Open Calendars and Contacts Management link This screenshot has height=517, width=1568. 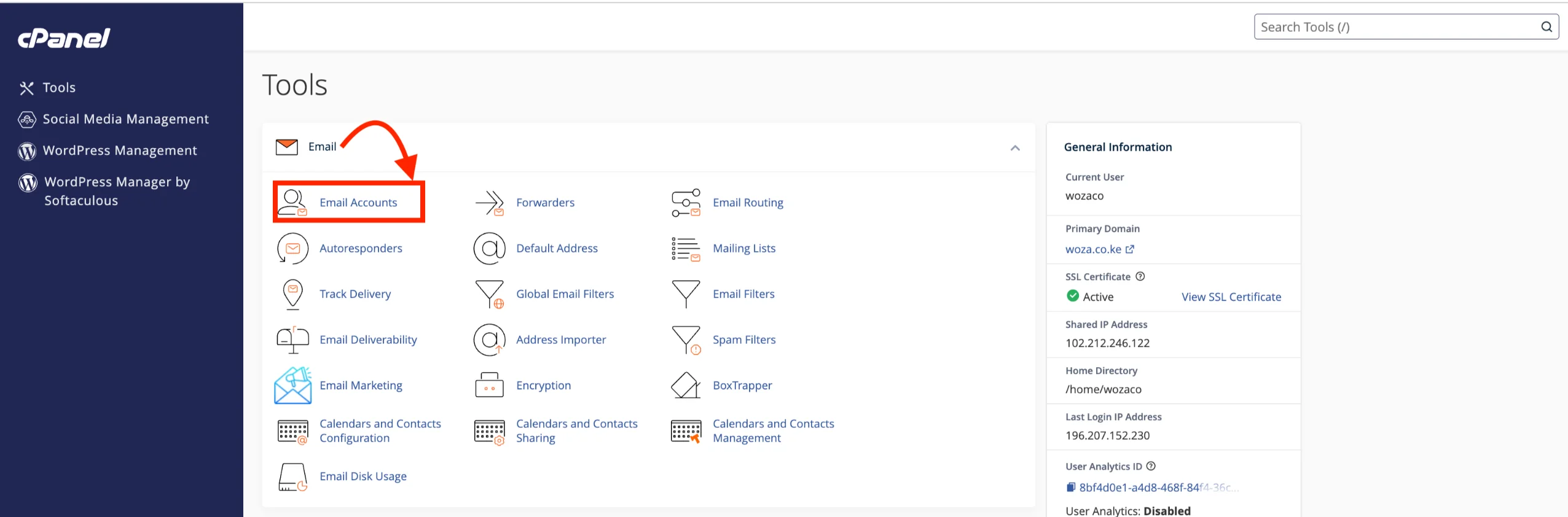774,431
